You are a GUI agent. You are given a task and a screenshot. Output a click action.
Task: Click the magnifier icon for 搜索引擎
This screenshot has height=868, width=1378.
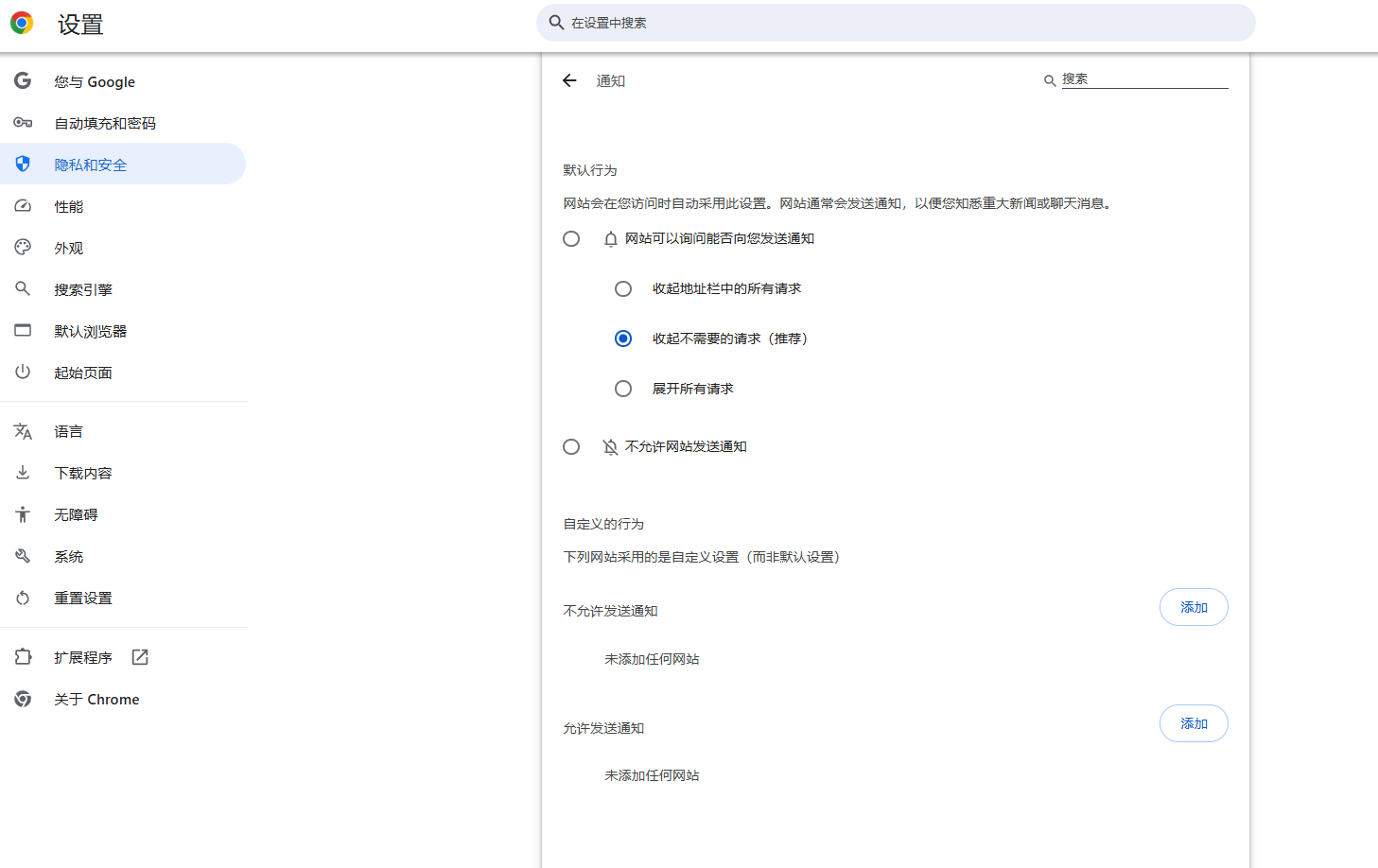(23, 288)
